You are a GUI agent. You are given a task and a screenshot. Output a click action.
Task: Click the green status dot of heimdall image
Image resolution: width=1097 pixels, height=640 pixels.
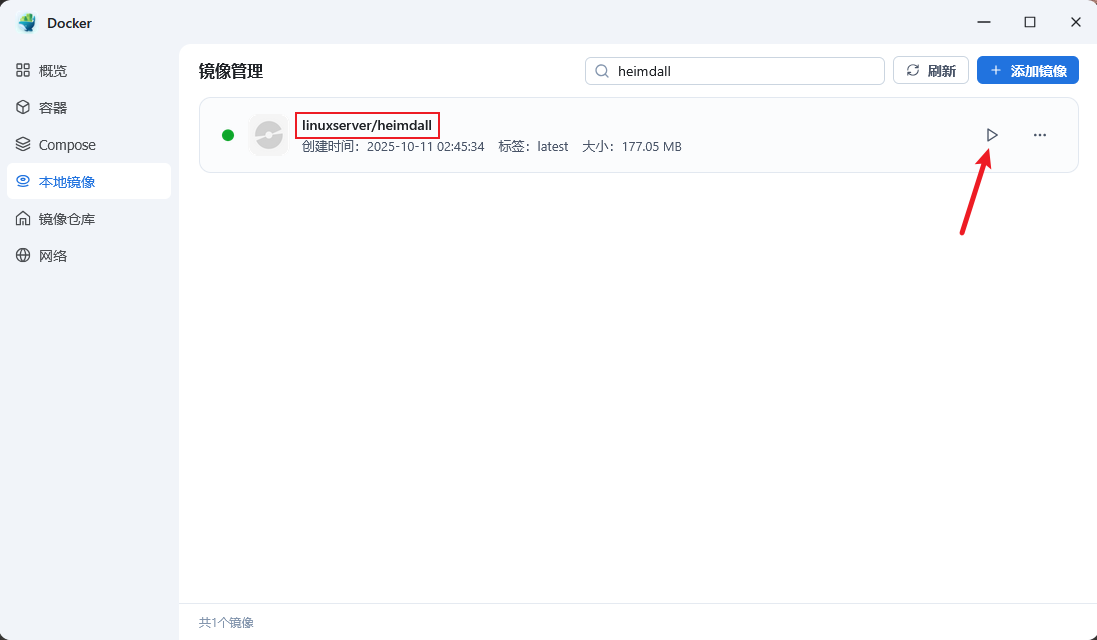tap(228, 135)
